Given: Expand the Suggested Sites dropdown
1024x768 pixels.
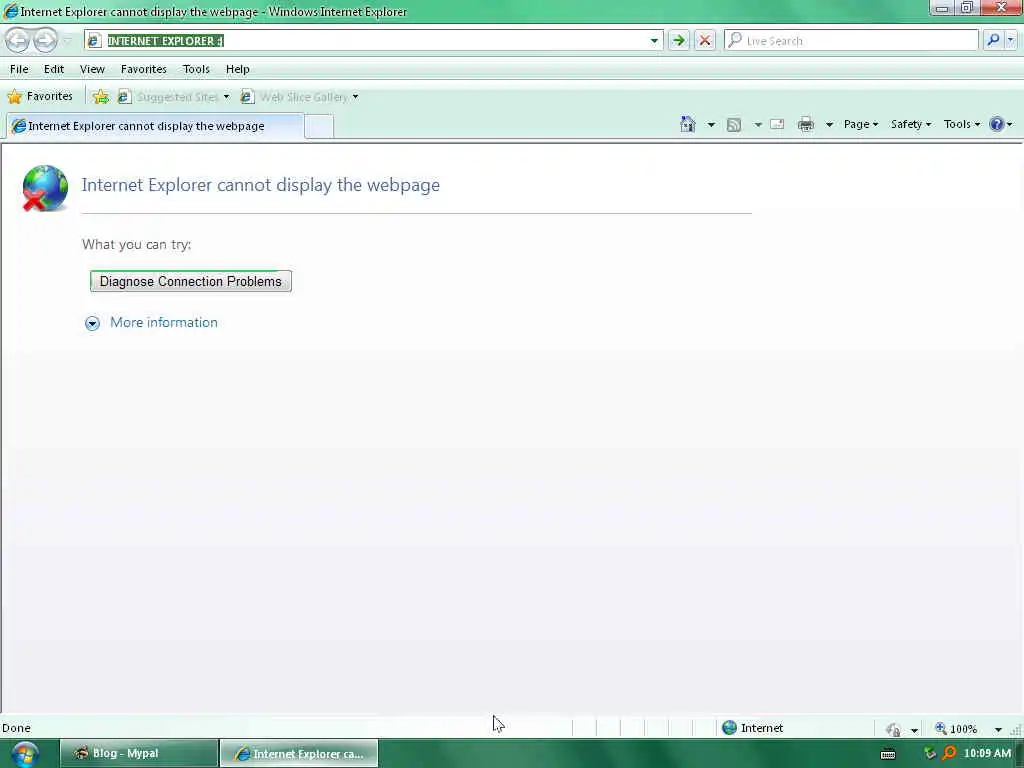Looking at the screenshot, I should pyautogui.click(x=226, y=97).
